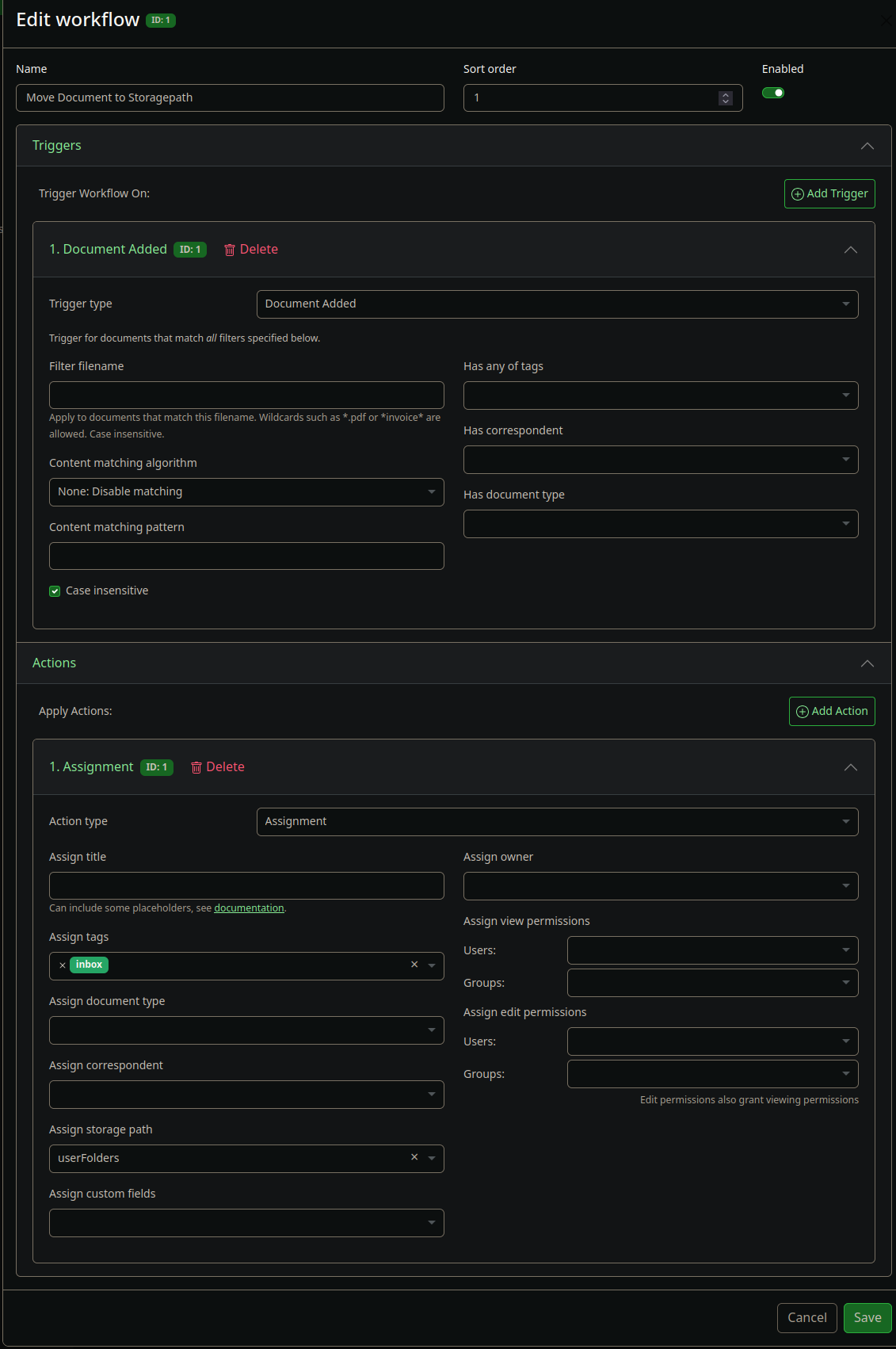Open the Trigger type dropdown

click(557, 304)
